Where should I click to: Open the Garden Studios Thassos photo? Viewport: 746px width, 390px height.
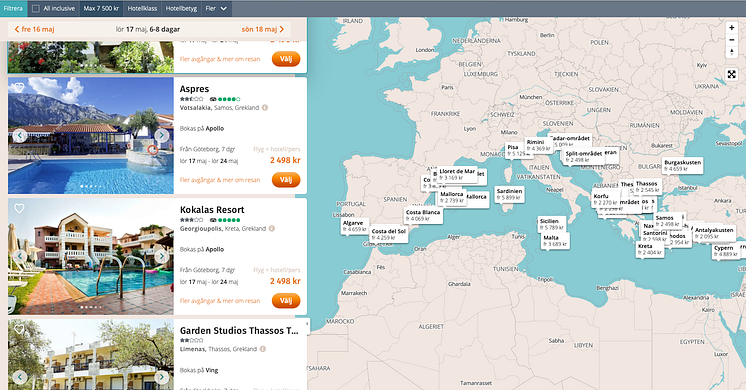91,355
